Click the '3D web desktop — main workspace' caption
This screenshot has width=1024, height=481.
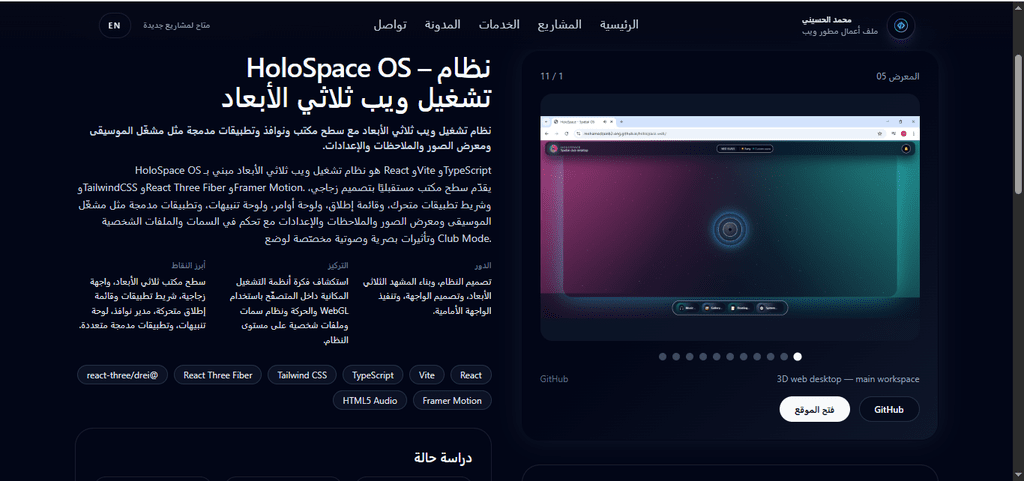click(848, 379)
